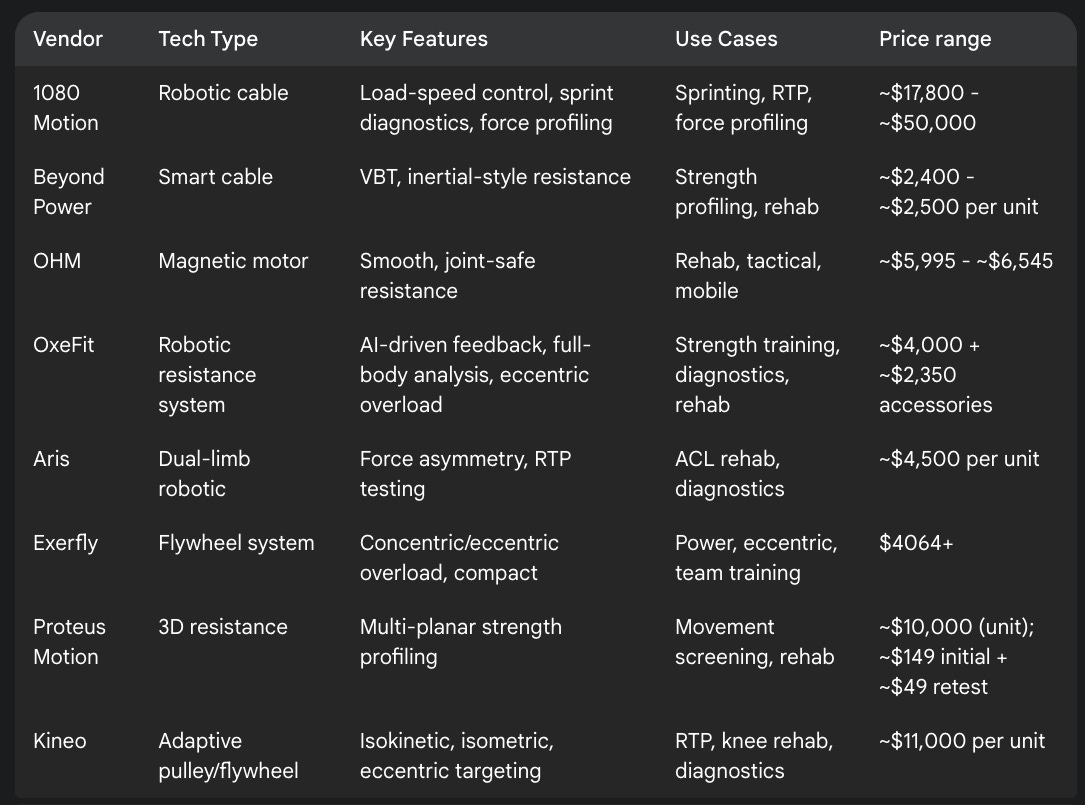Click the Magnetic motor tech type cell

[x=233, y=261]
